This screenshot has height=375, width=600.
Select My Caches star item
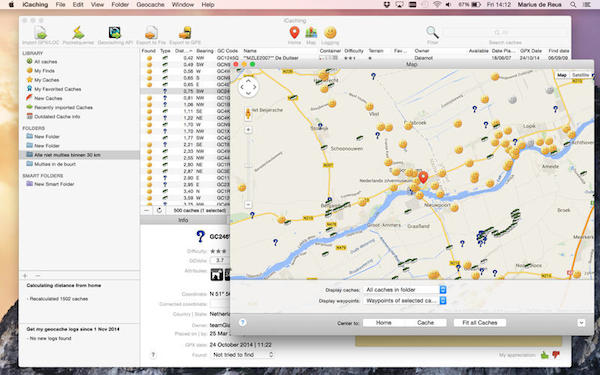46,80
